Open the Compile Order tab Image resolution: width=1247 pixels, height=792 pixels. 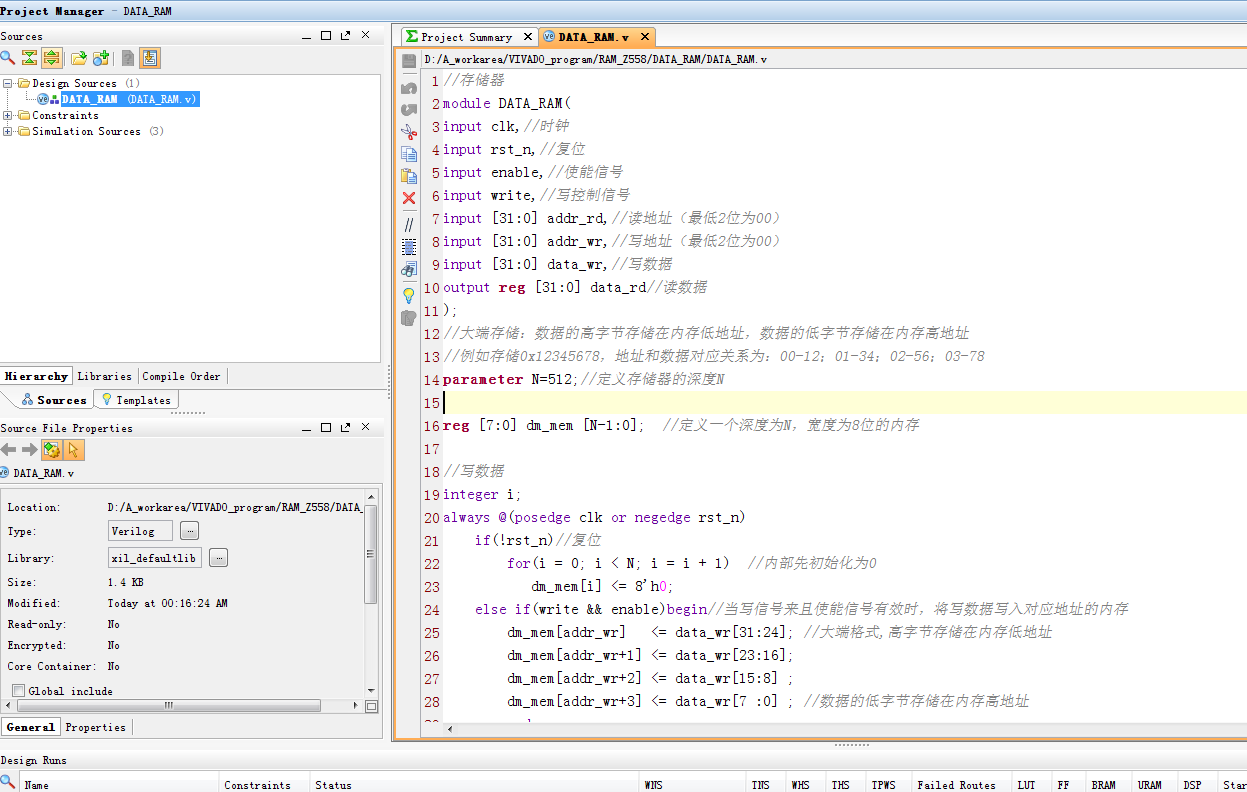[181, 376]
